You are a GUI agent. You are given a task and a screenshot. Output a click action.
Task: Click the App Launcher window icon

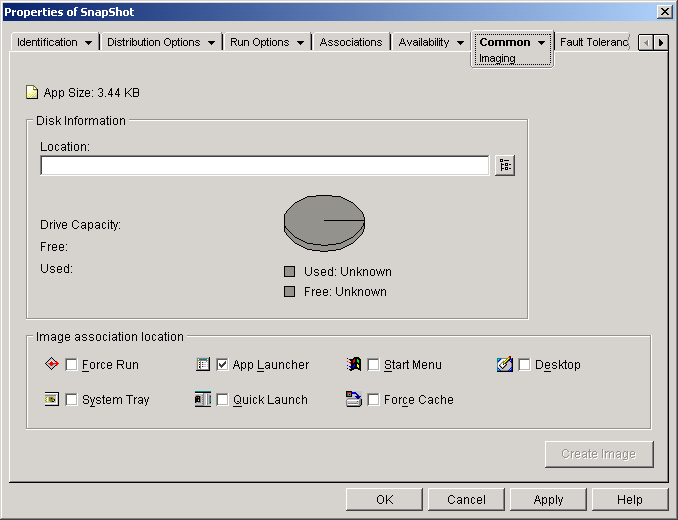click(203, 364)
